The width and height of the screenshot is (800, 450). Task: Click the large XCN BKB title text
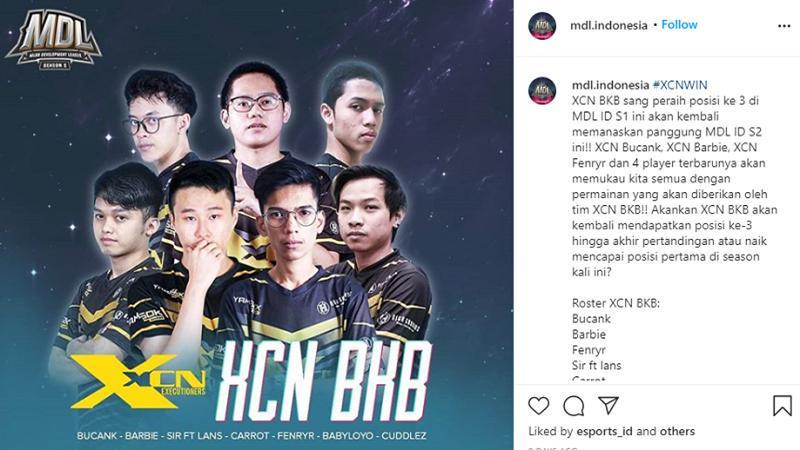[x=322, y=380]
